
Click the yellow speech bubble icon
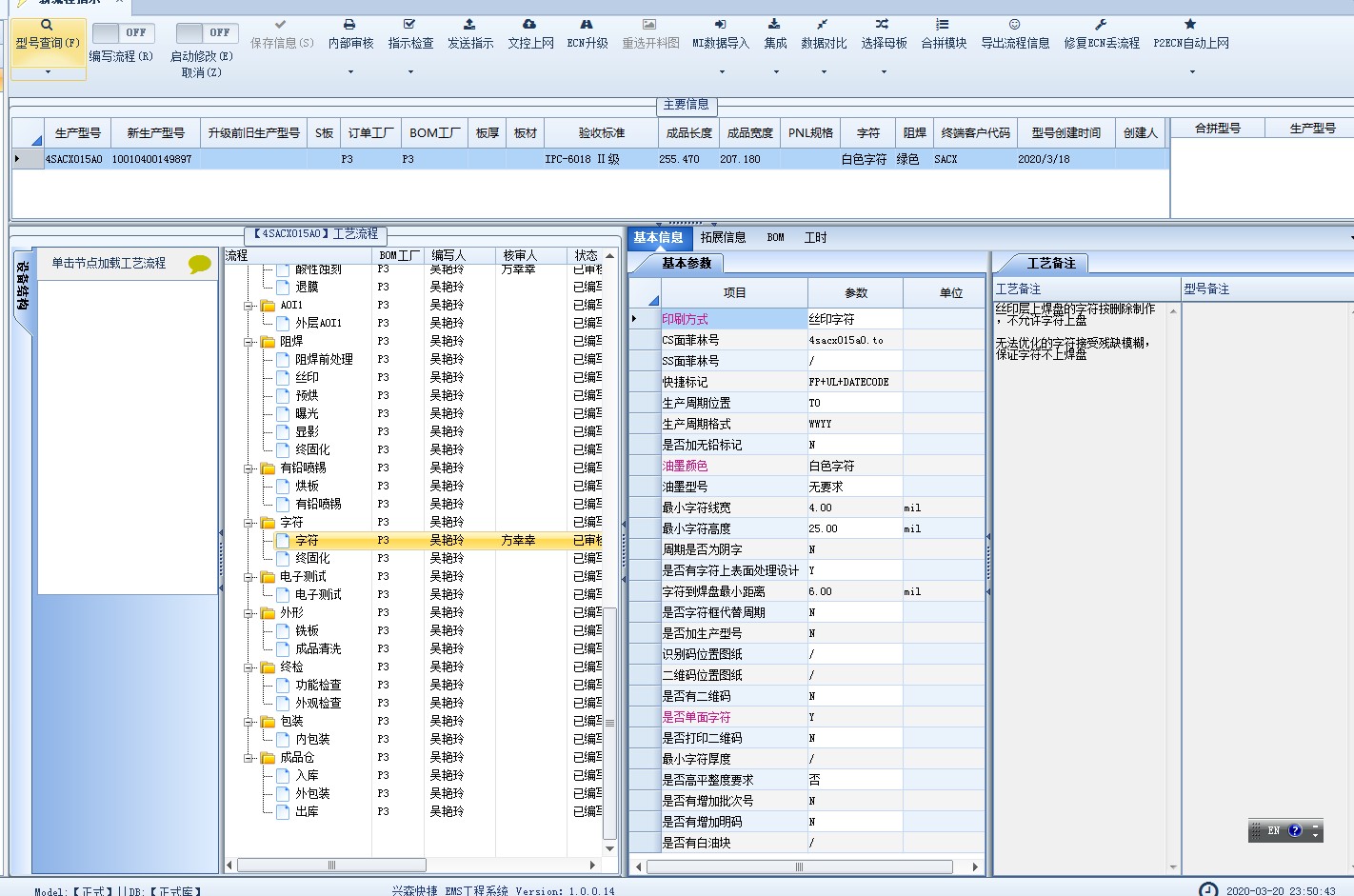(199, 264)
